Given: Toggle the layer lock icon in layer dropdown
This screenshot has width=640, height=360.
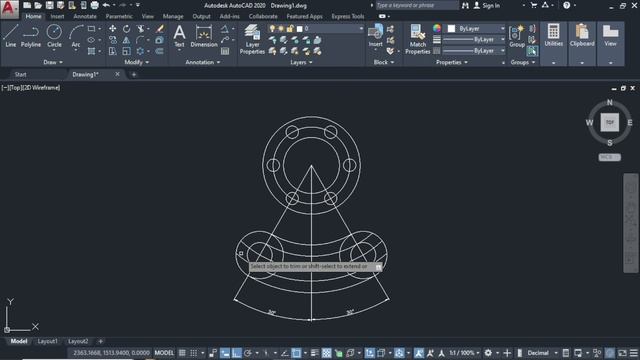Looking at the screenshot, I should coord(289,29).
